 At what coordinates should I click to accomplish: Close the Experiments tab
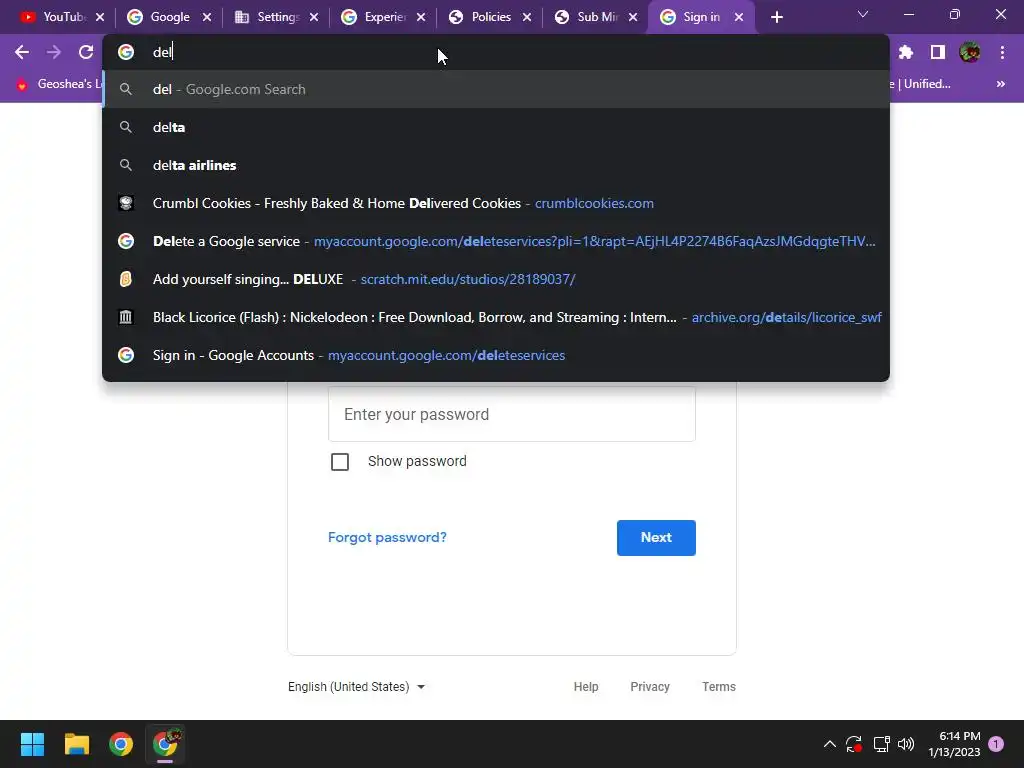421,17
